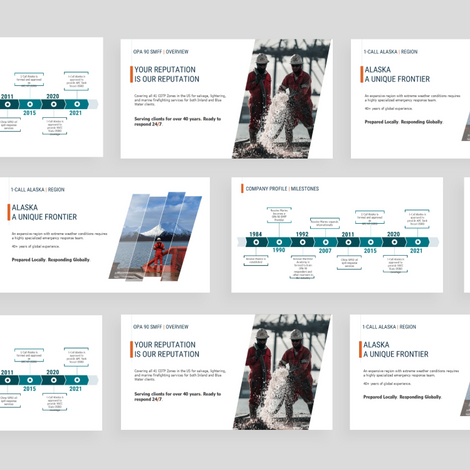
Task: Select the 2021 marker in the full Milestones slide
Action: click(x=417, y=242)
